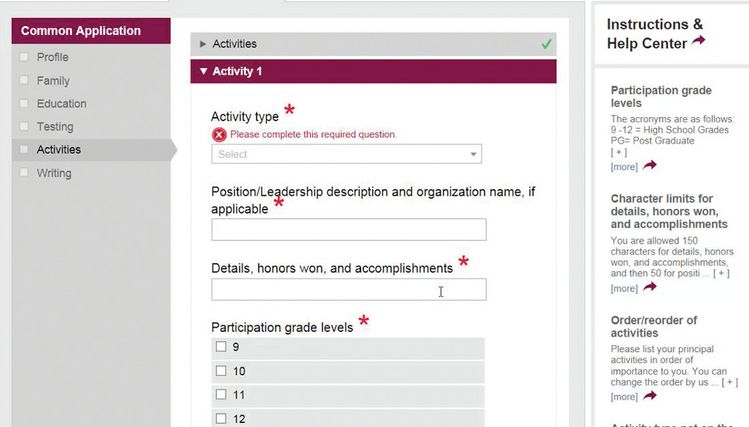Open the Activity type Select dropdown
This screenshot has width=749, height=427.
pyautogui.click(x=346, y=154)
